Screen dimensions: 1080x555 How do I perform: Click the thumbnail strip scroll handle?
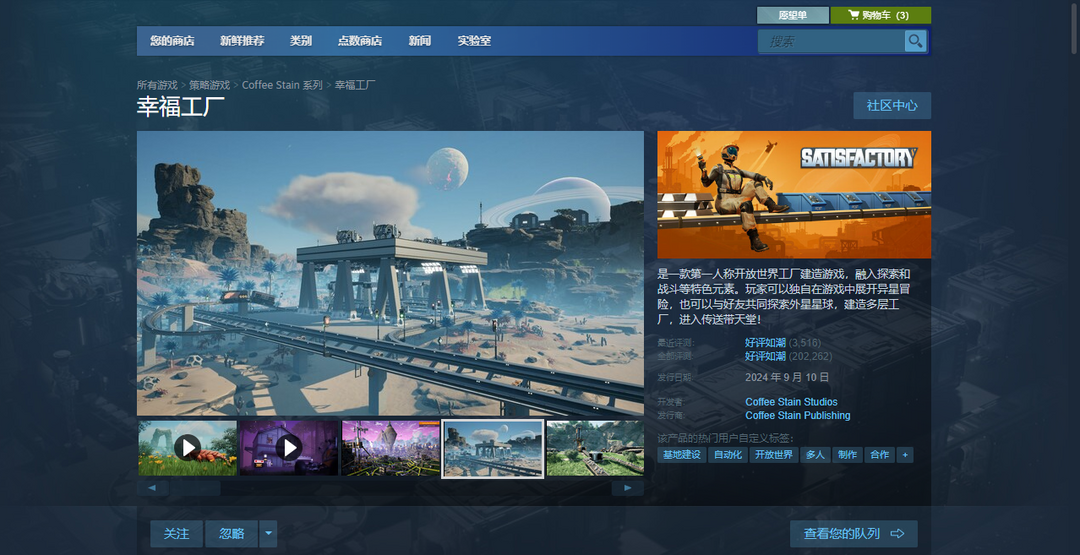(195, 488)
